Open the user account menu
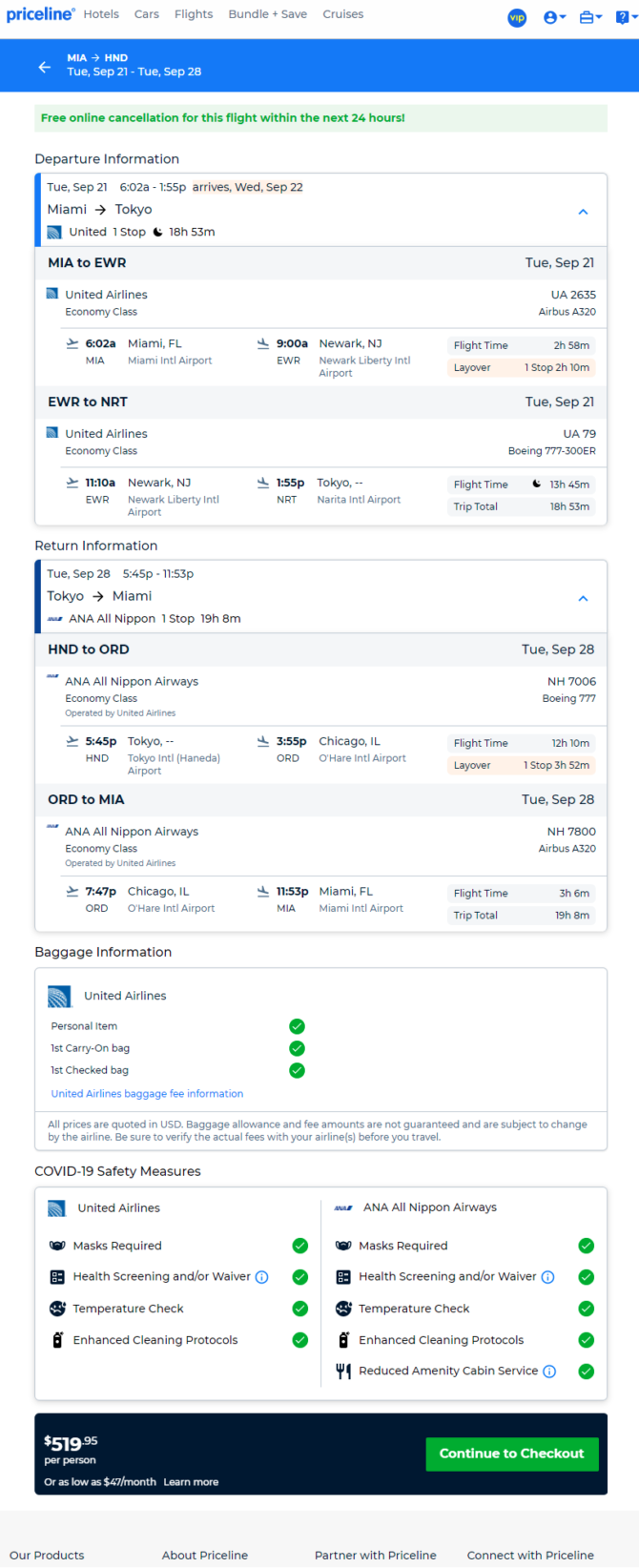Image resolution: width=639 pixels, height=1568 pixels. coord(554,17)
